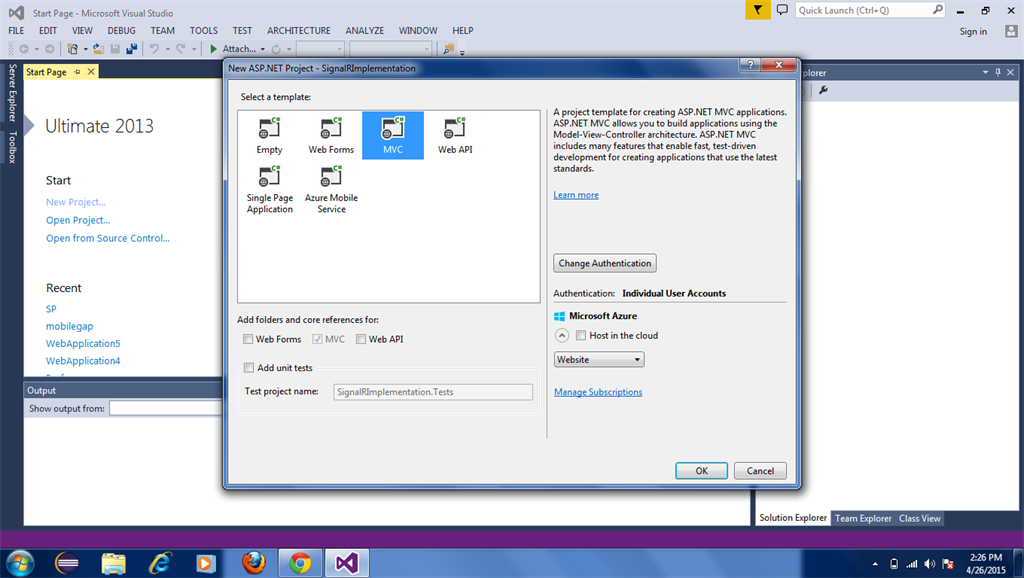Select the MVC template
This screenshot has width=1024, height=578.
392,136
